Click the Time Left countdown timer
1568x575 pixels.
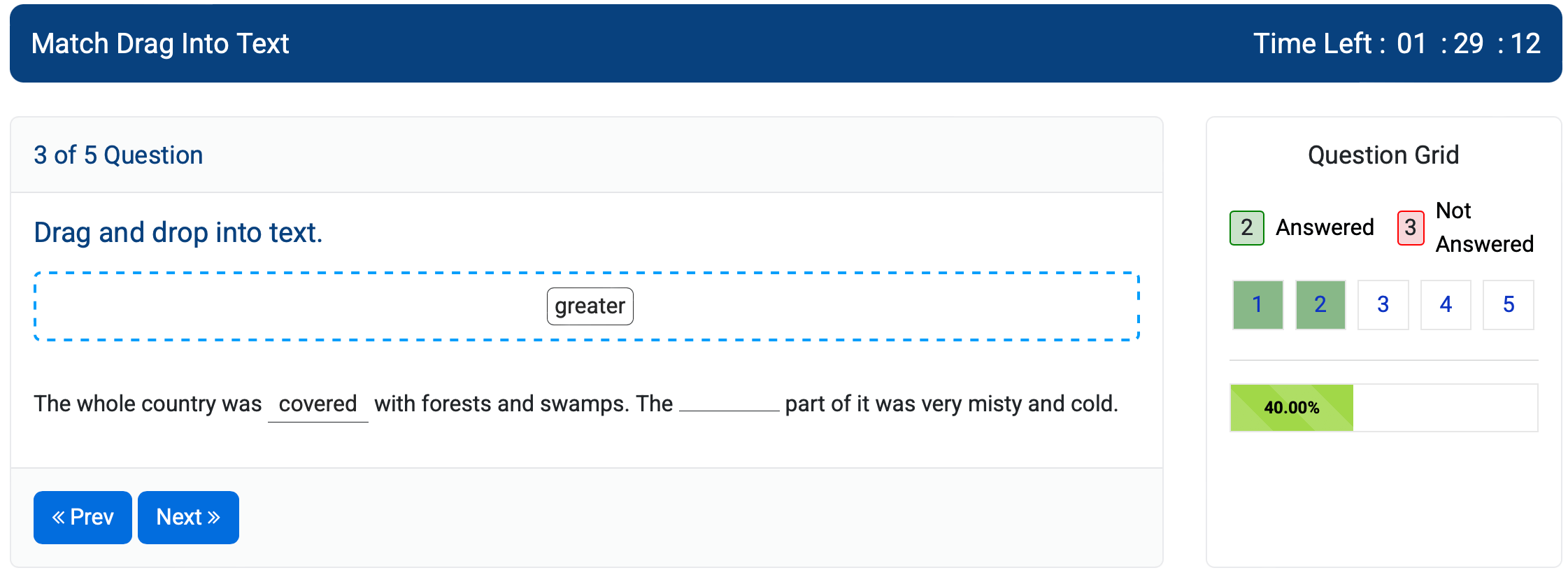point(1396,43)
